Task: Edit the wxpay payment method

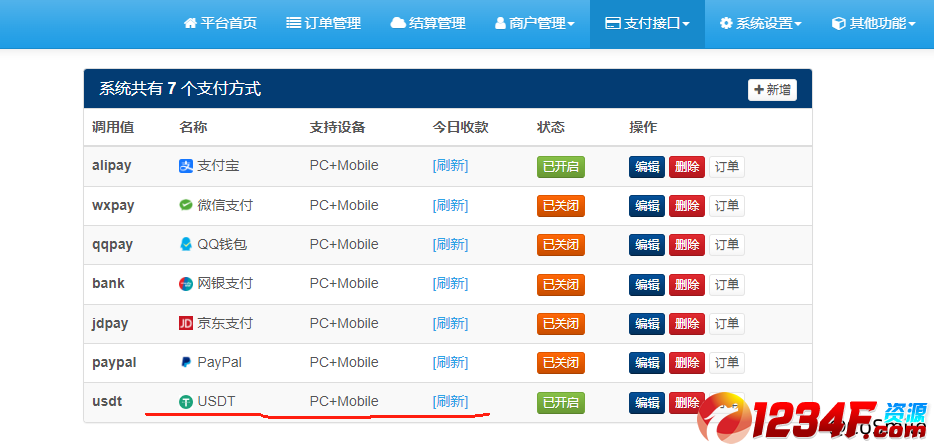Action: (x=647, y=206)
